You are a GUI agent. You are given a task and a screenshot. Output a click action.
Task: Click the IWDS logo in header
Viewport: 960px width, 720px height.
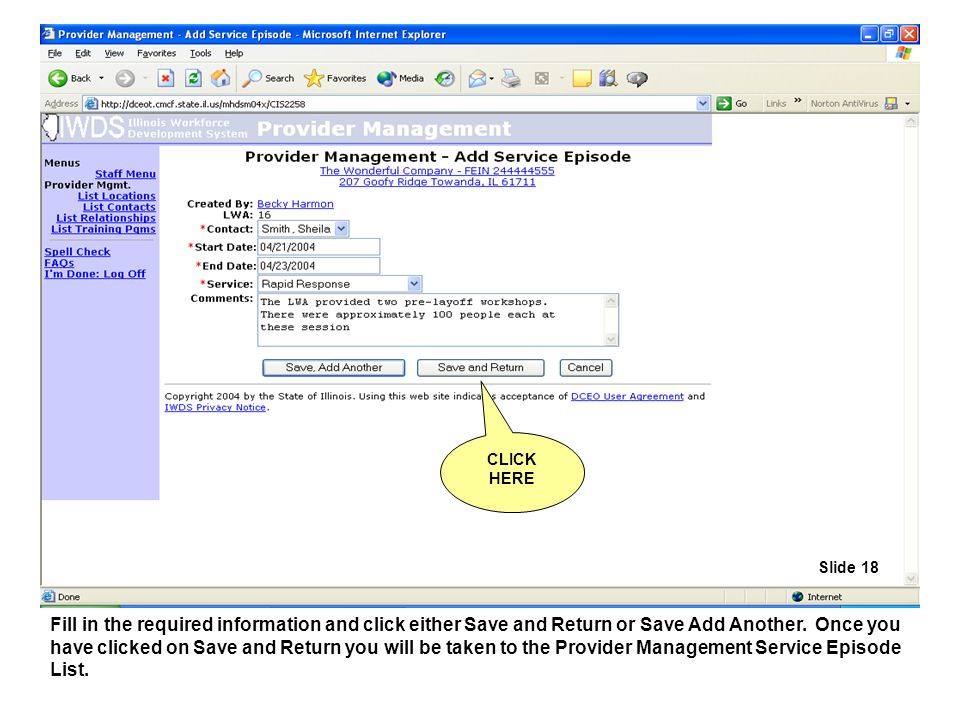click(83, 127)
